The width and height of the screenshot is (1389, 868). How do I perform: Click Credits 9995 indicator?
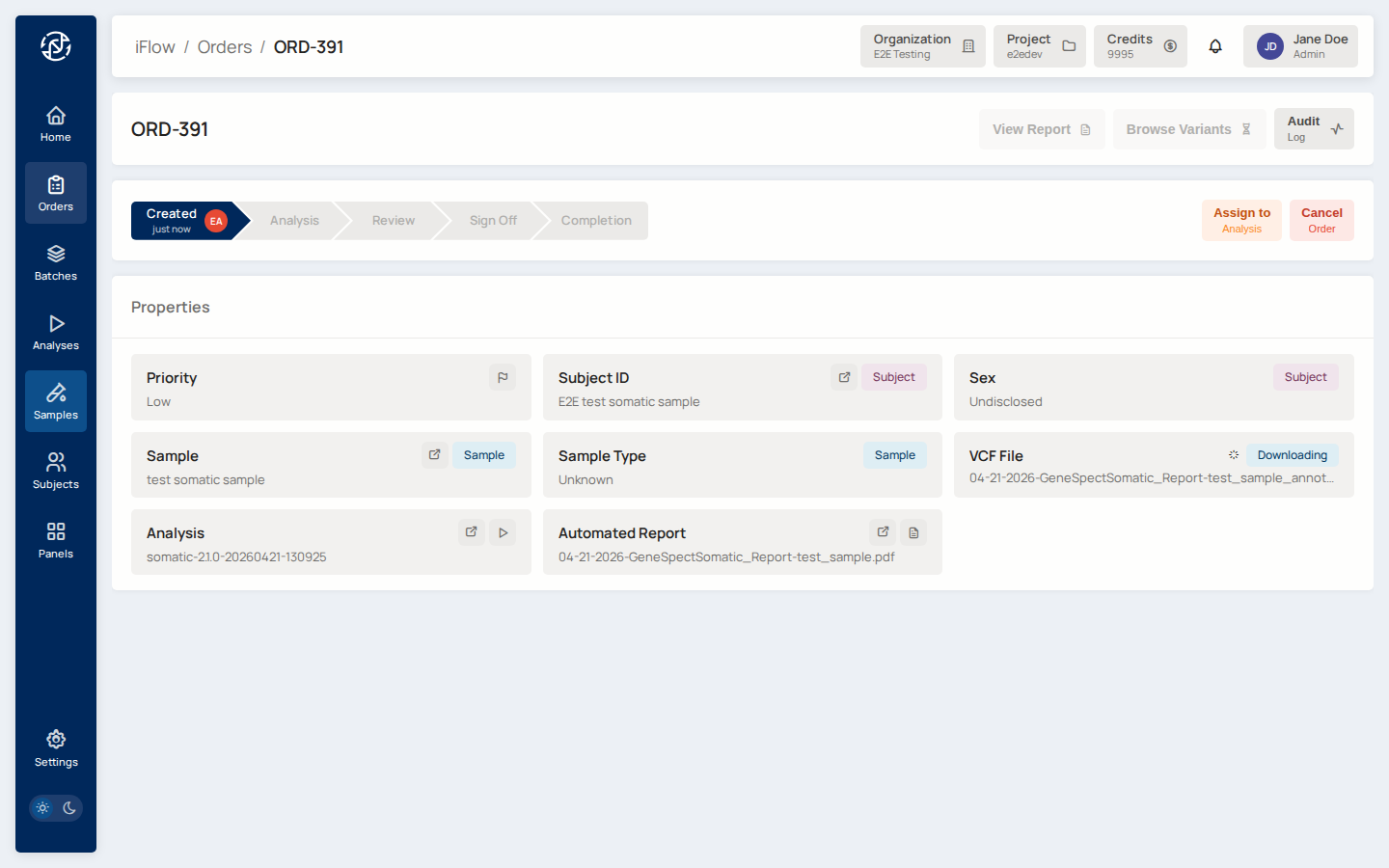[x=1140, y=46]
